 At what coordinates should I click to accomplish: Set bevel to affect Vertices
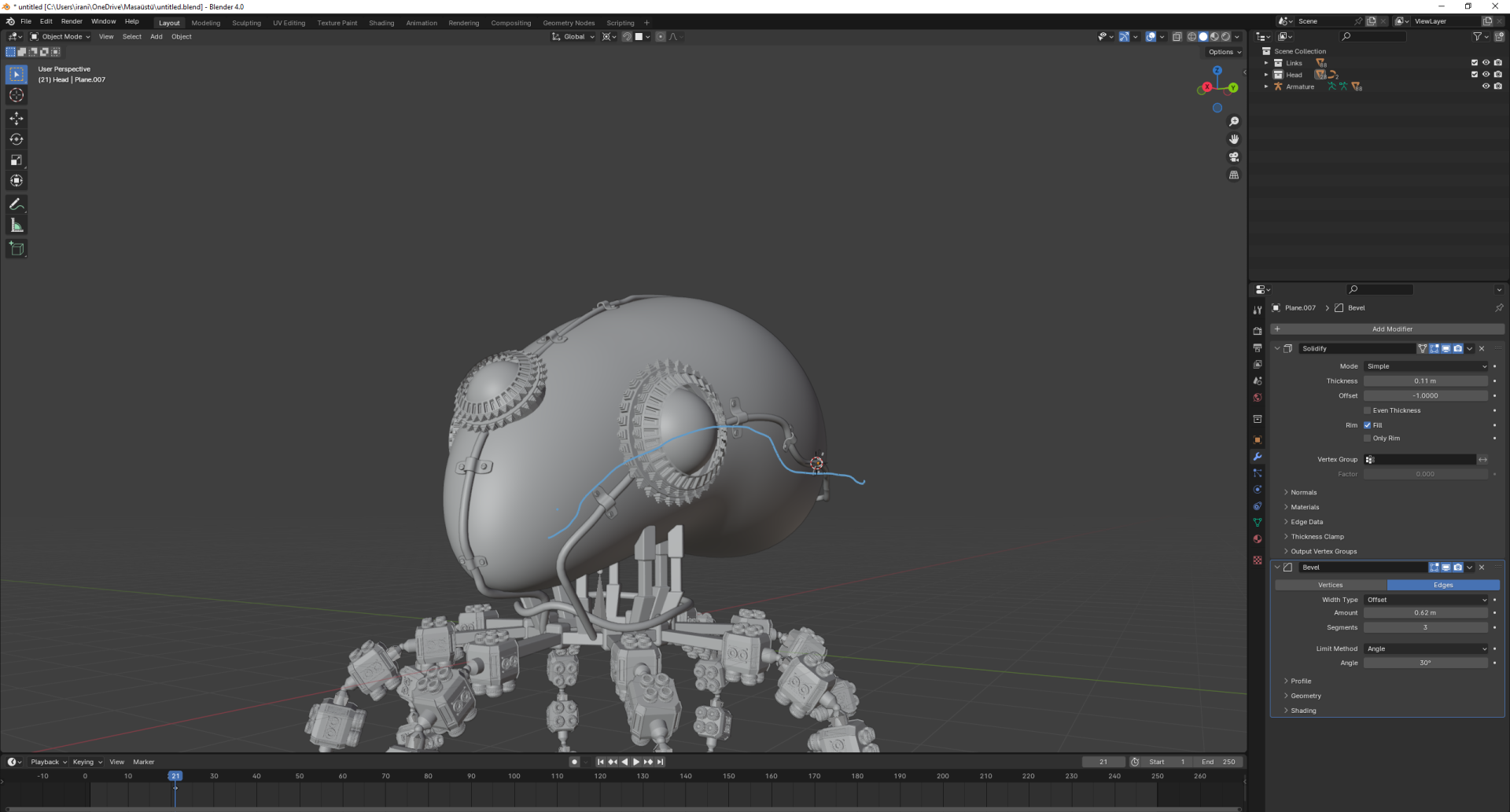[1331, 585]
